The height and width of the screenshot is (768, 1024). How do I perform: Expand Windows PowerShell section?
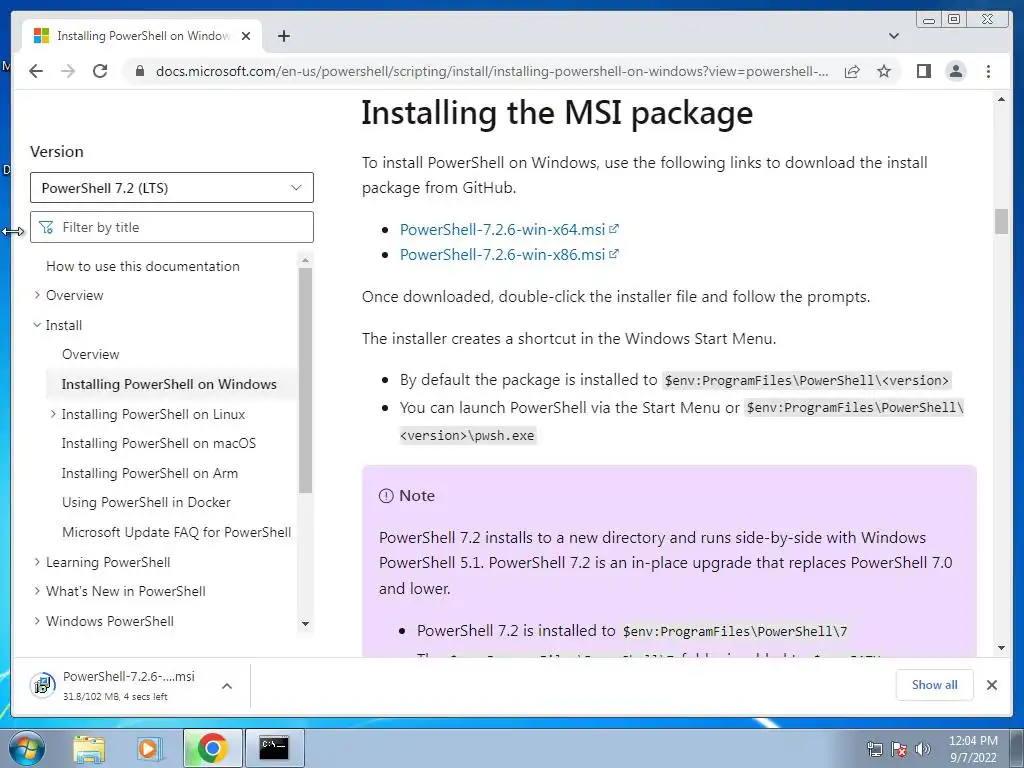[37, 621]
